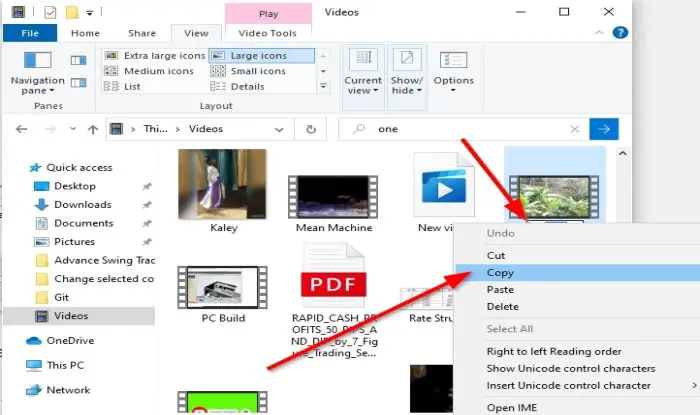Click the blue search arrow button
The width and height of the screenshot is (700, 415).
tap(604, 129)
